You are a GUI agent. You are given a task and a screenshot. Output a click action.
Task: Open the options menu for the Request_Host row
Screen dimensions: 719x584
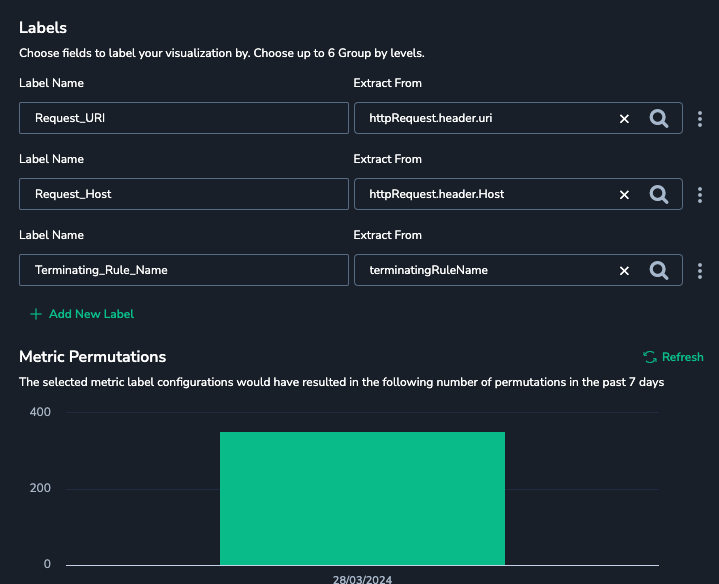(x=700, y=194)
